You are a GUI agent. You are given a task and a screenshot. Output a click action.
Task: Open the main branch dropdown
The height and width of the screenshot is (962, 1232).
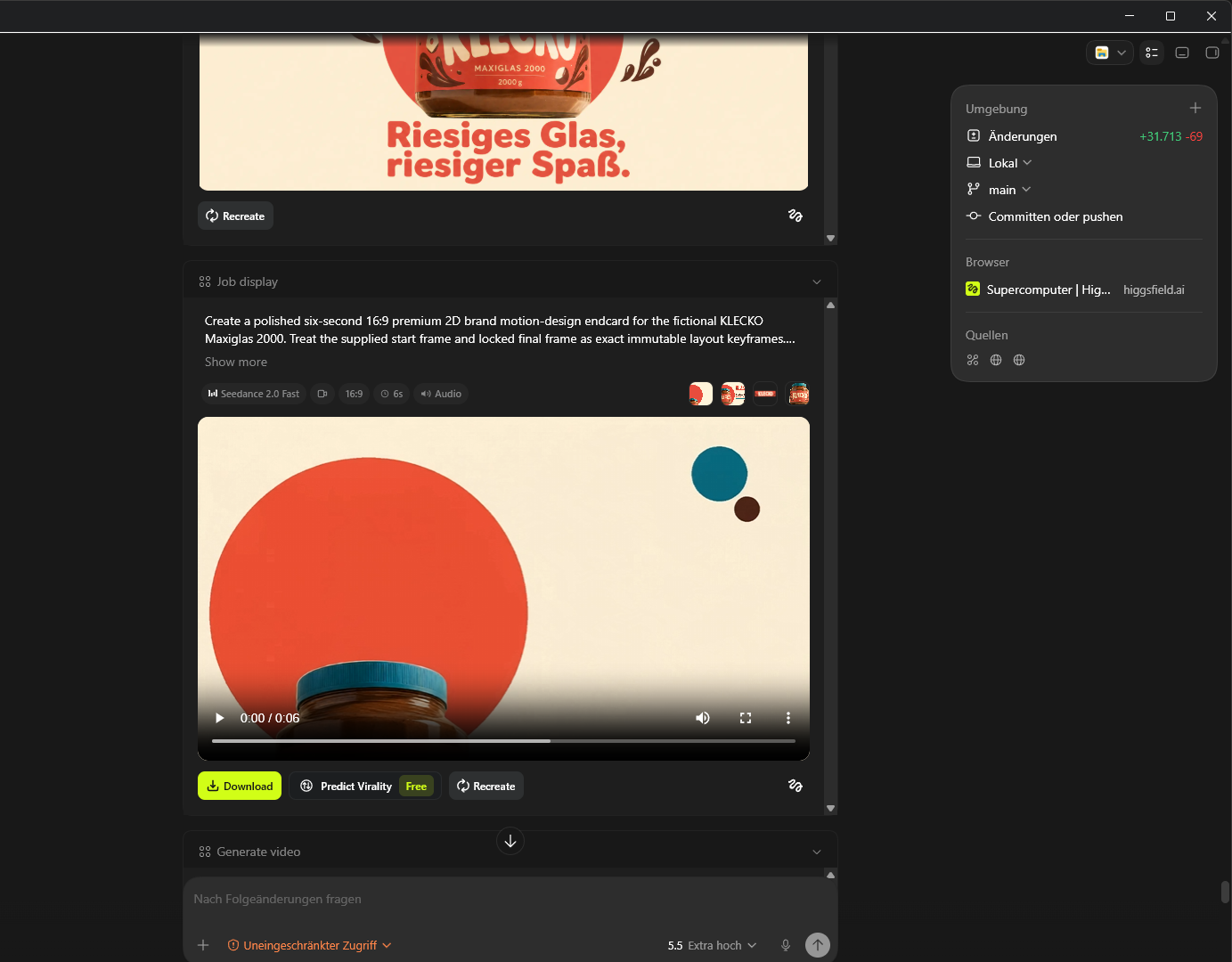pos(999,190)
